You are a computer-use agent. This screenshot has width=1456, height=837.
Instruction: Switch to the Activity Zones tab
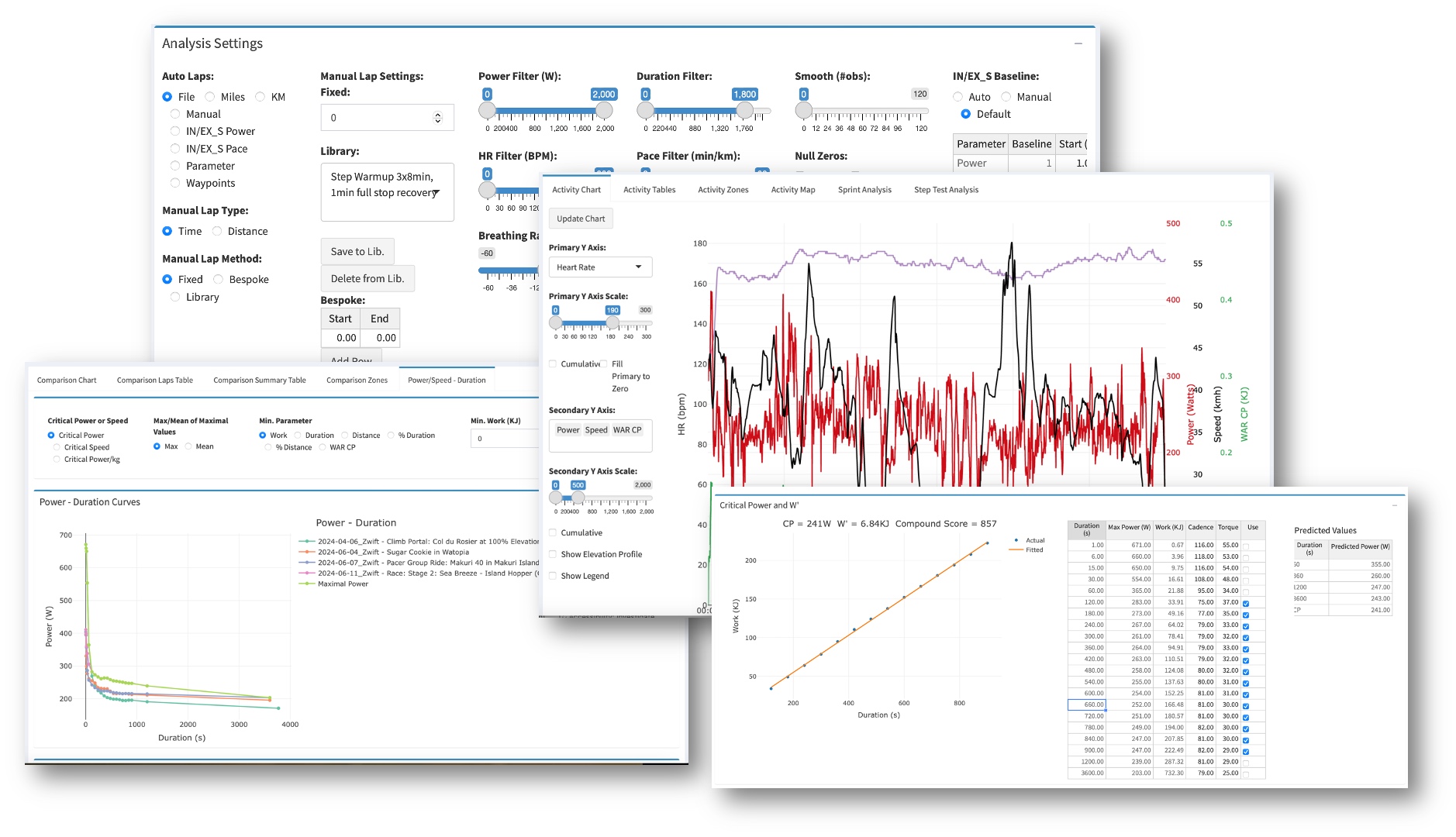pyautogui.click(x=723, y=190)
